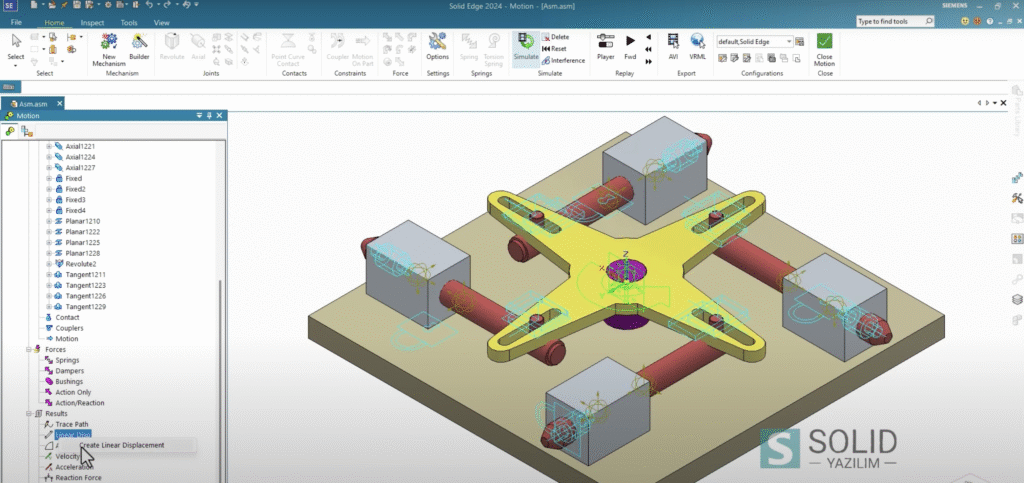Image resolution: width=1024 pixels, height=483 pixels.
Task: Choose Create Linear Displacement menu entry
Action: (121, 445)
